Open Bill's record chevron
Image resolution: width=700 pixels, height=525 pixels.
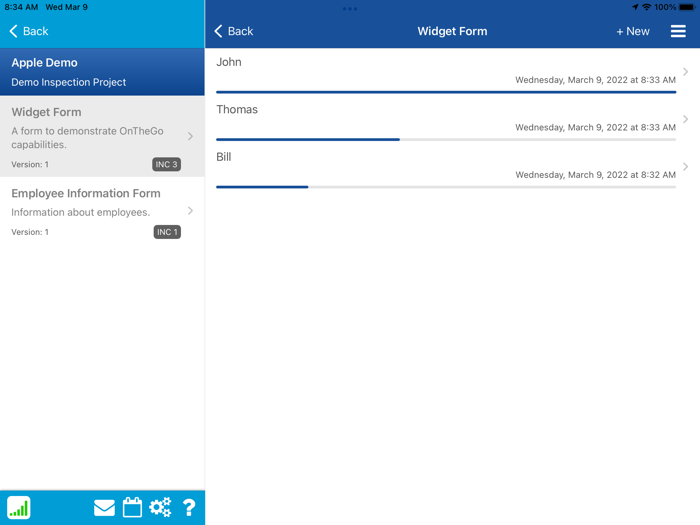[x=685, y=167]
